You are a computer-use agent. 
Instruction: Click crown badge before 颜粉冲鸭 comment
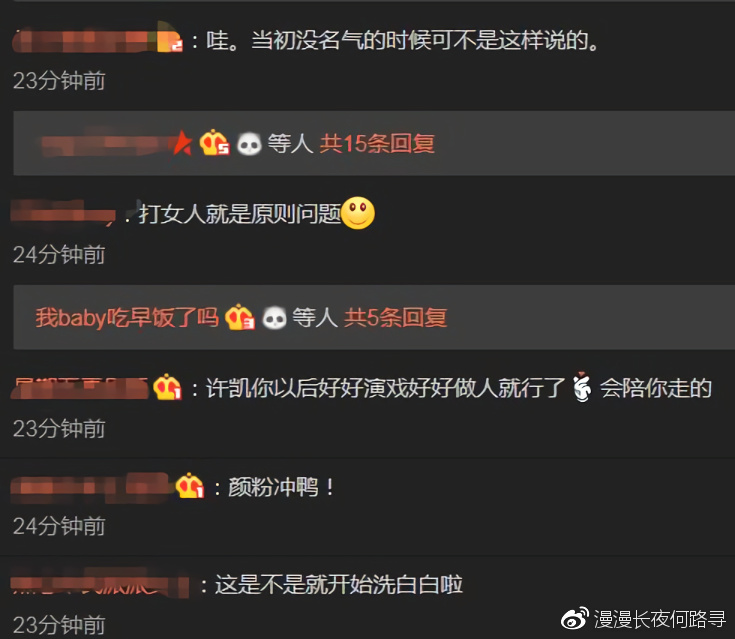pyautogui.click(x=190, y=486)
